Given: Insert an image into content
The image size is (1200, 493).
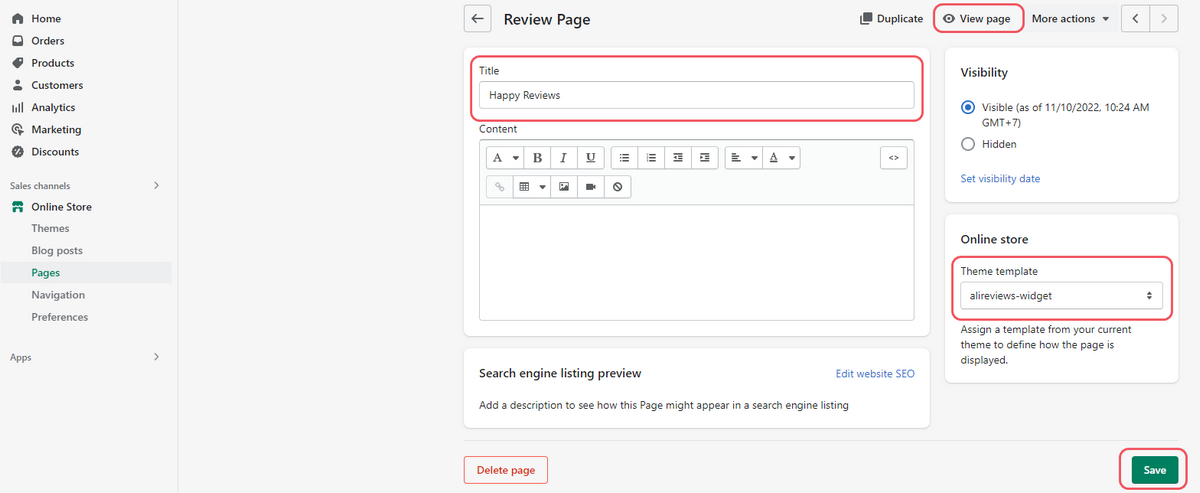Looking at the screenshot, I should [x=564, y=187].
